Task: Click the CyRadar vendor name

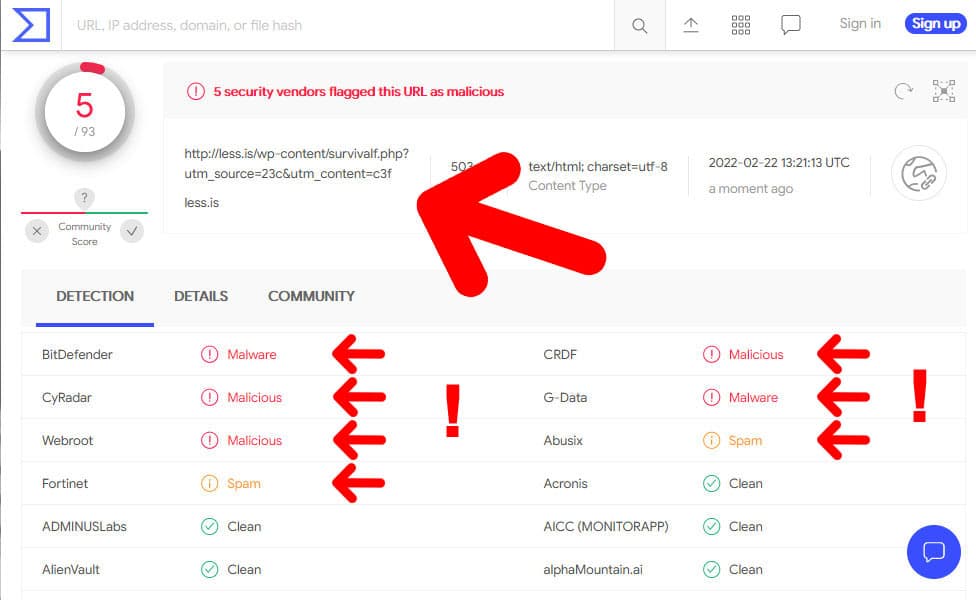Action: (67, 397)
